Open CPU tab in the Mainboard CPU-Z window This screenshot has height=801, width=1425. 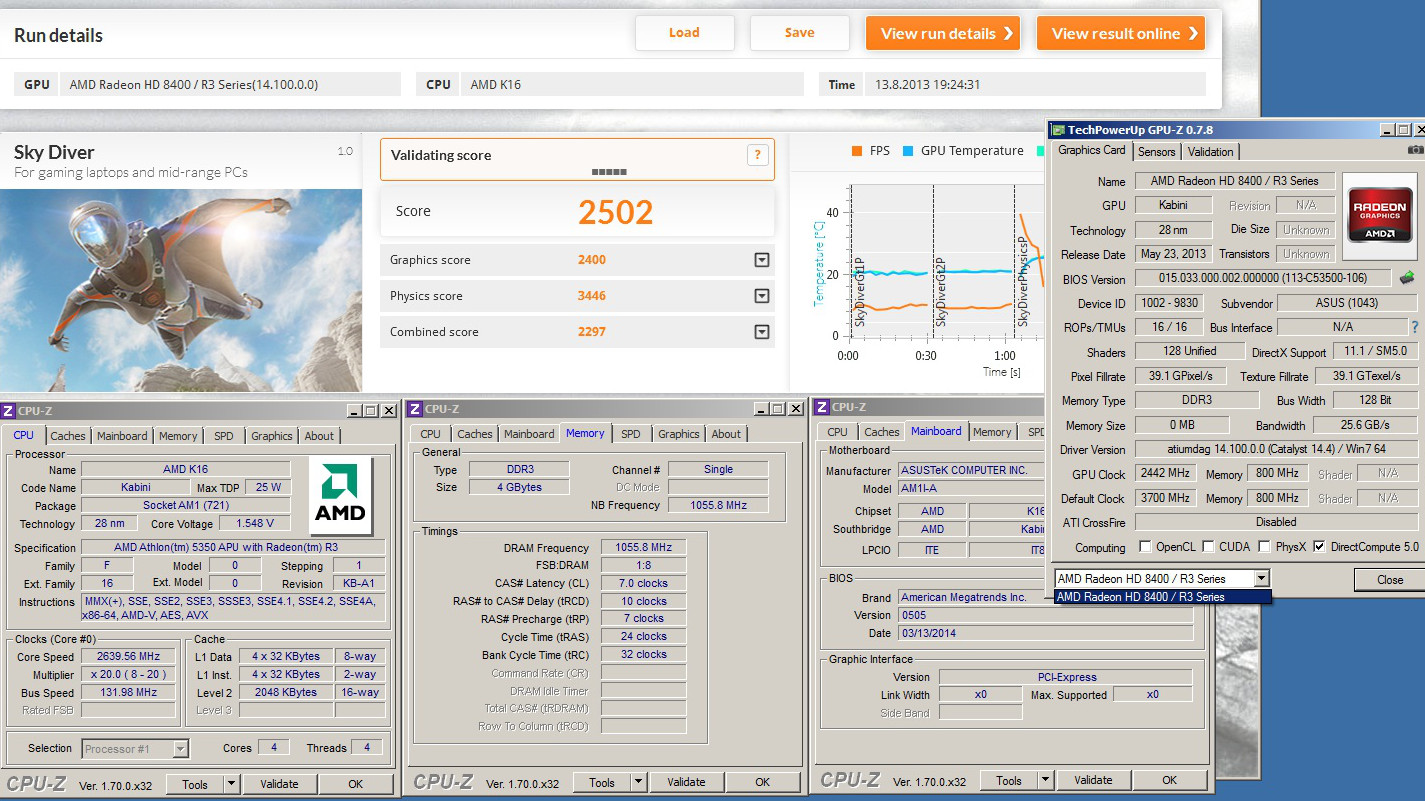838,432
